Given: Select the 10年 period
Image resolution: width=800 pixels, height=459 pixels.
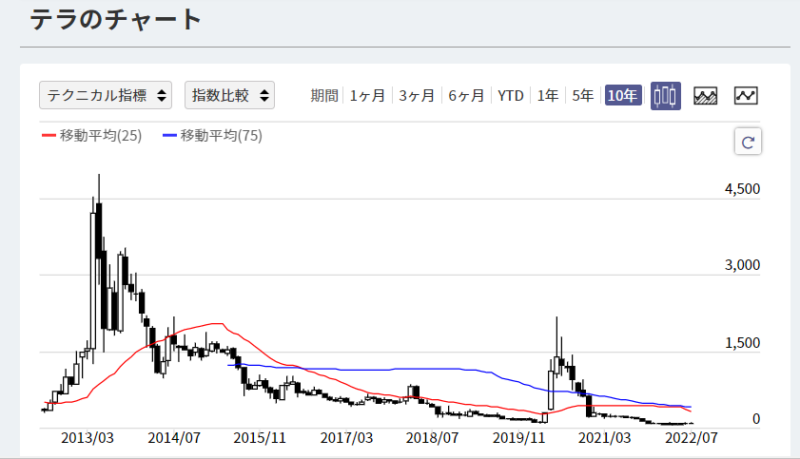Looking at the screenshot, I should 623,95.
